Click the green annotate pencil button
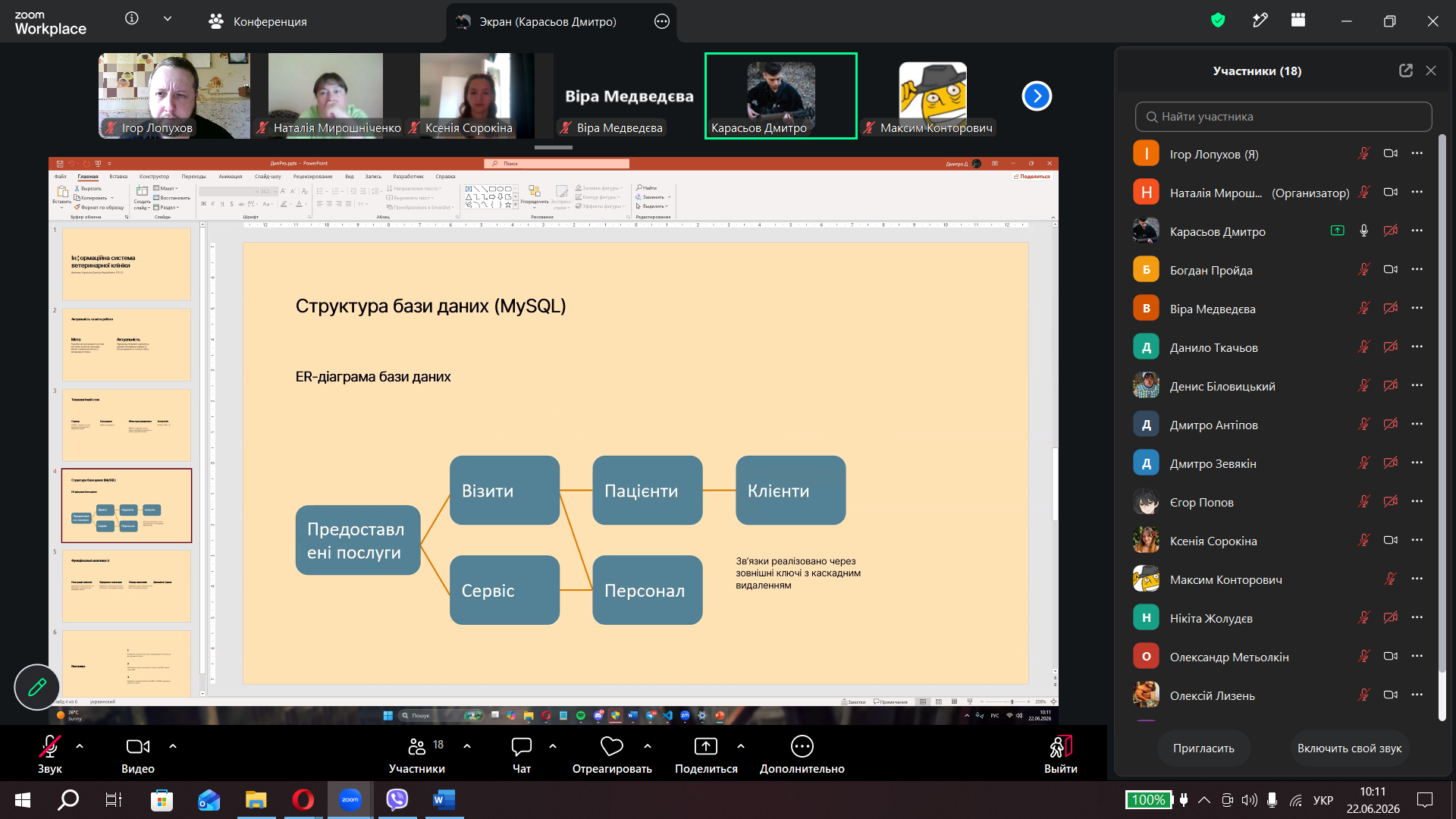Screen dimensions: 1456x819 36,687
